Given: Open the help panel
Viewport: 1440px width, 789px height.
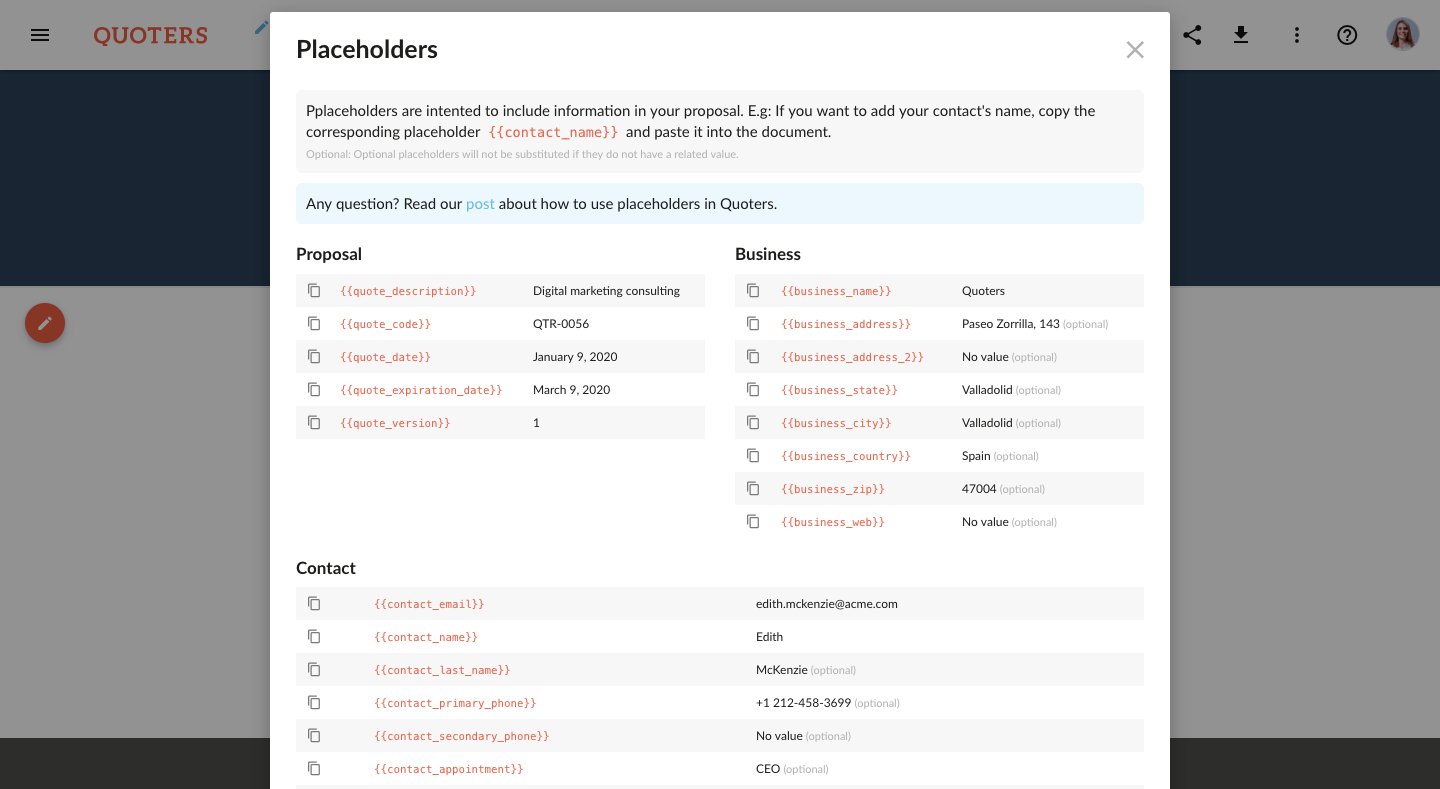Looking at the screenshot, I should pyautogui.click(x=1347, y=35).
